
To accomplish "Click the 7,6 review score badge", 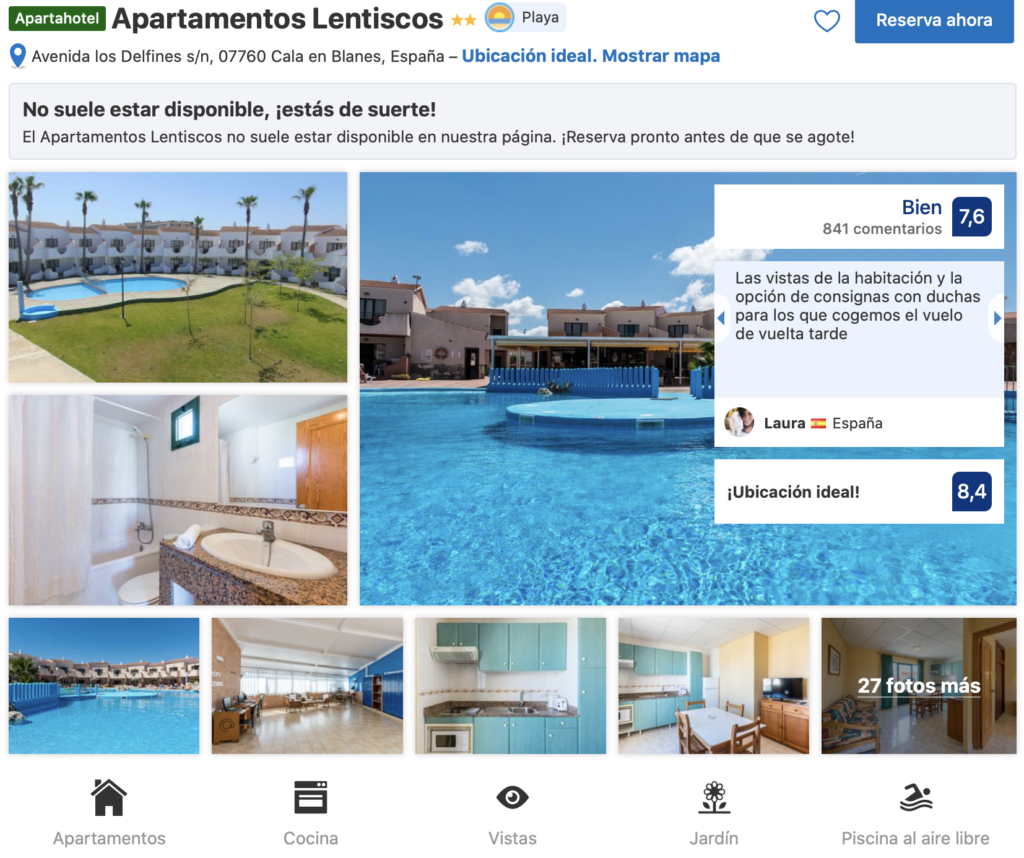I will click(972, 217).
